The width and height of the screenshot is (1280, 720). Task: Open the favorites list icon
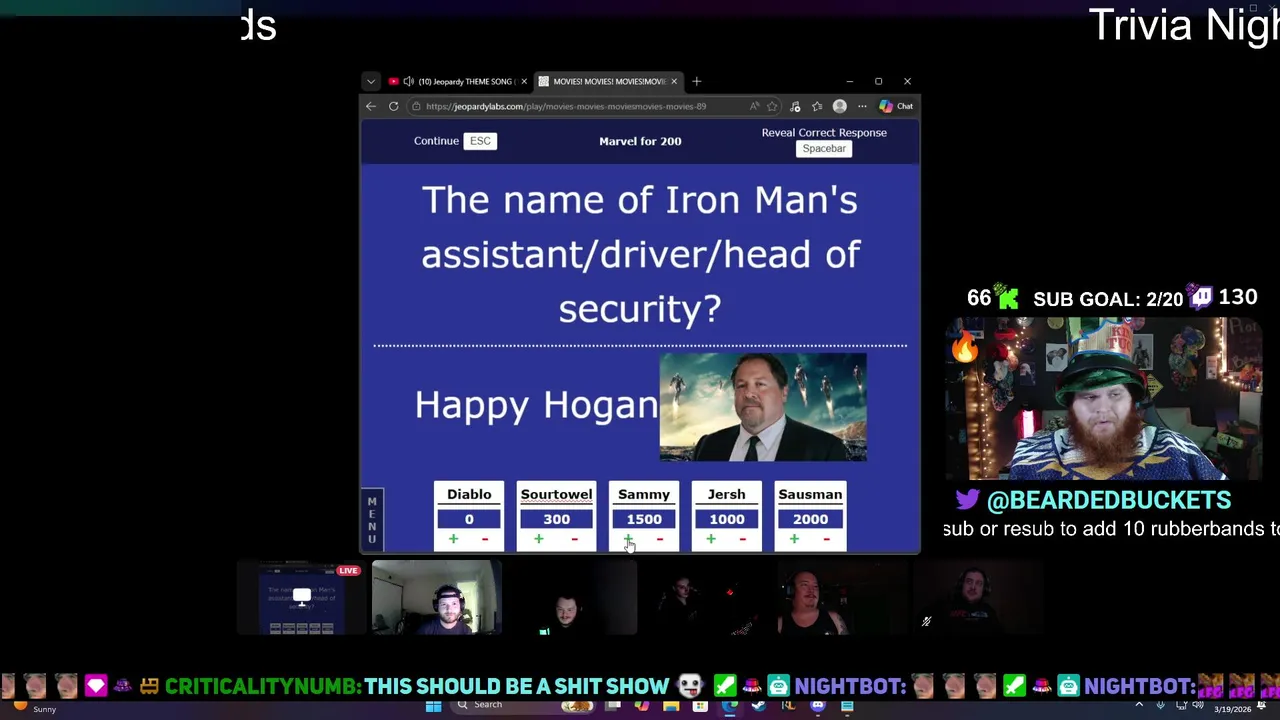pyautogui.click(x=817, y=106)
